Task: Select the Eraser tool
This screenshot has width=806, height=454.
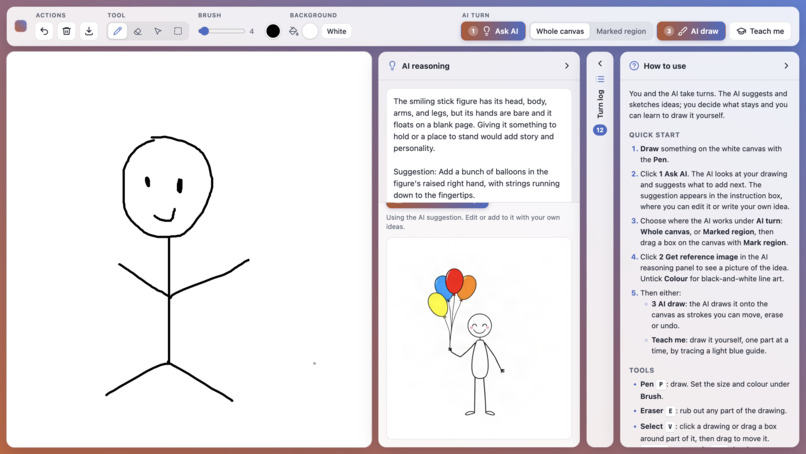Action: point(137,31)
